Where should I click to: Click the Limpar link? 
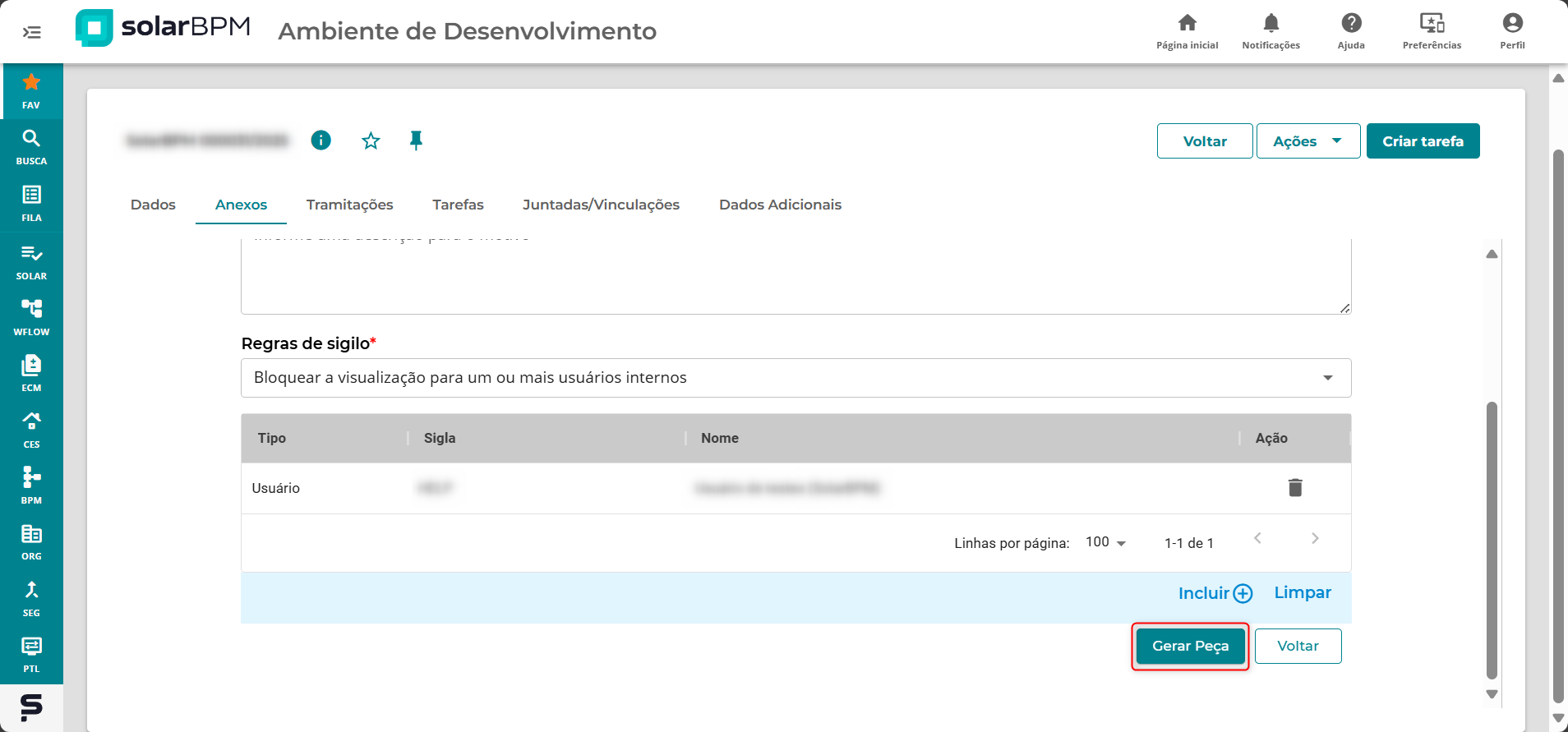1302,592
